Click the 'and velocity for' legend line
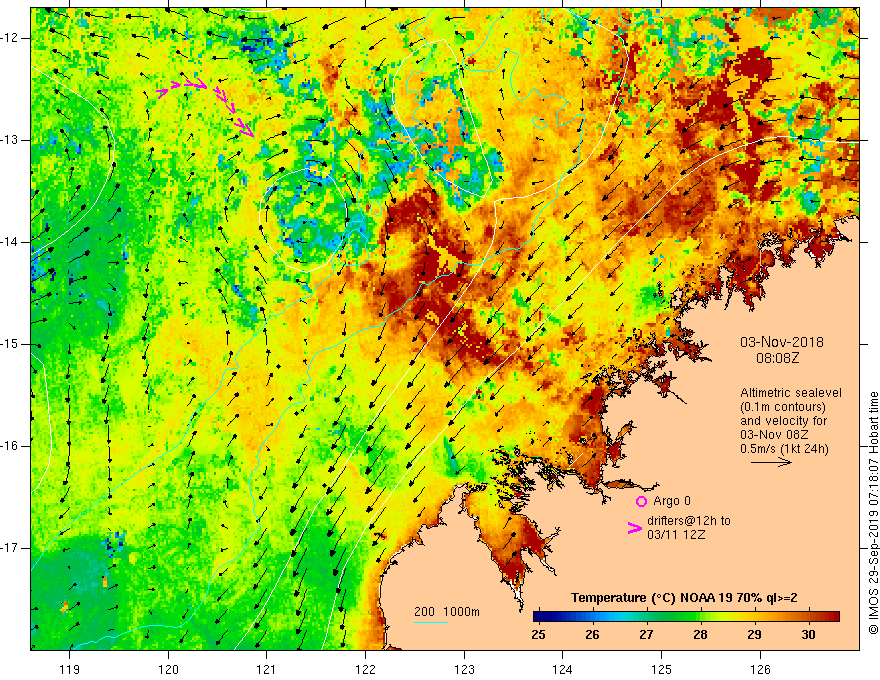Image resolution: width=880 pixels, height=680 pixels. [x=783, y=421]
